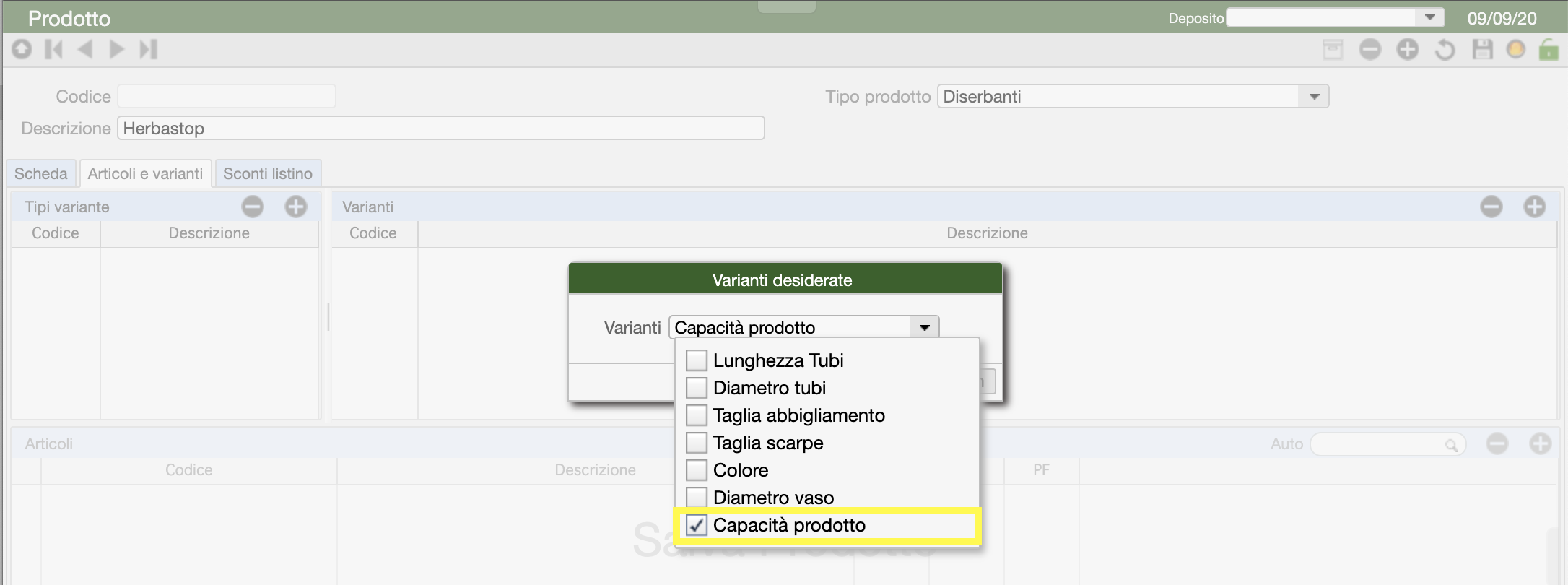1568x585 pixels.
Task: Jump to the first product record
Action: (54, 49)
